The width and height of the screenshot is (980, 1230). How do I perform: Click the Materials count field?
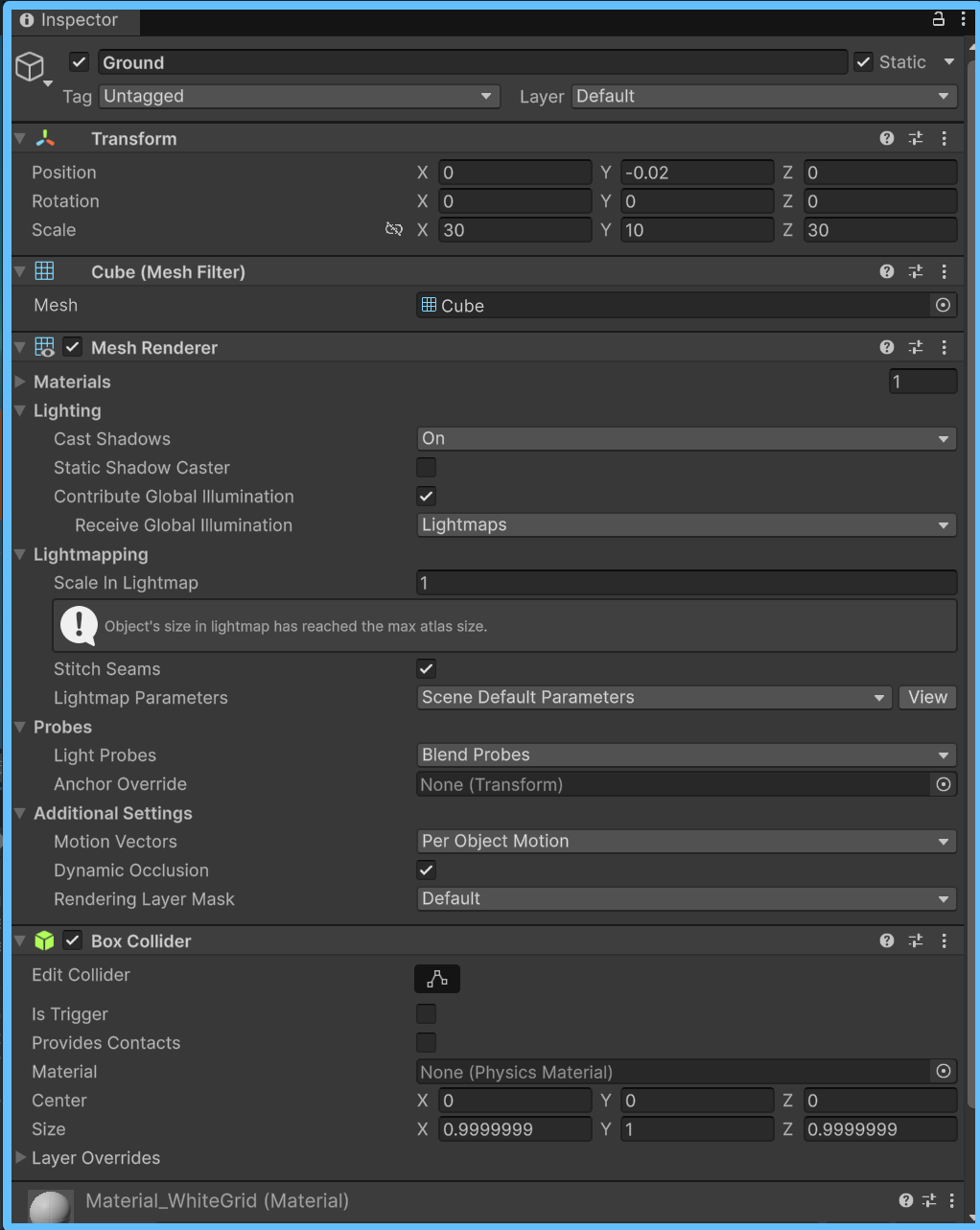(922, 382)
